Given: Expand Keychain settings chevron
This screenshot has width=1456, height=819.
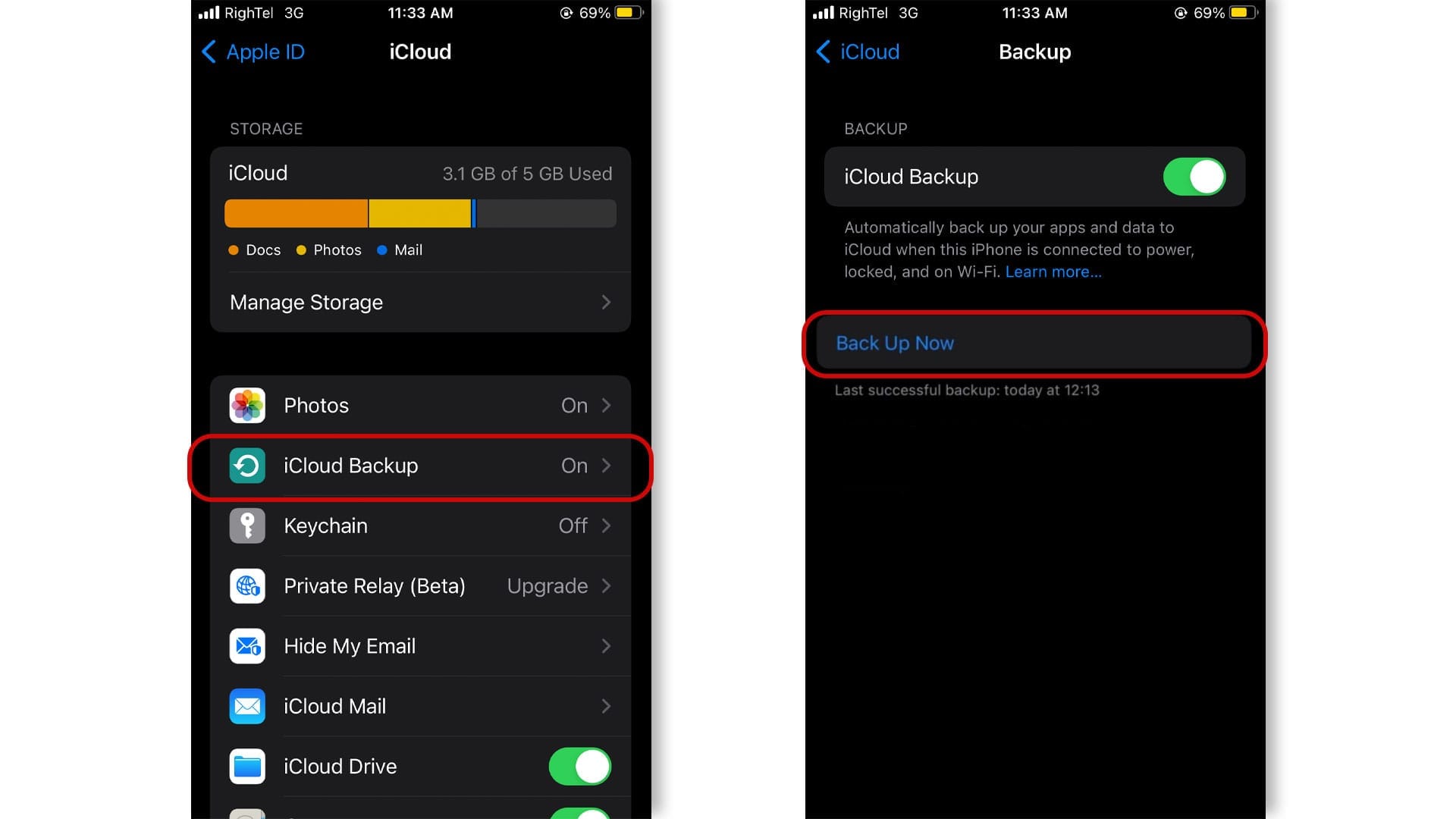Looking at the screenshot, I should [607, 525].
